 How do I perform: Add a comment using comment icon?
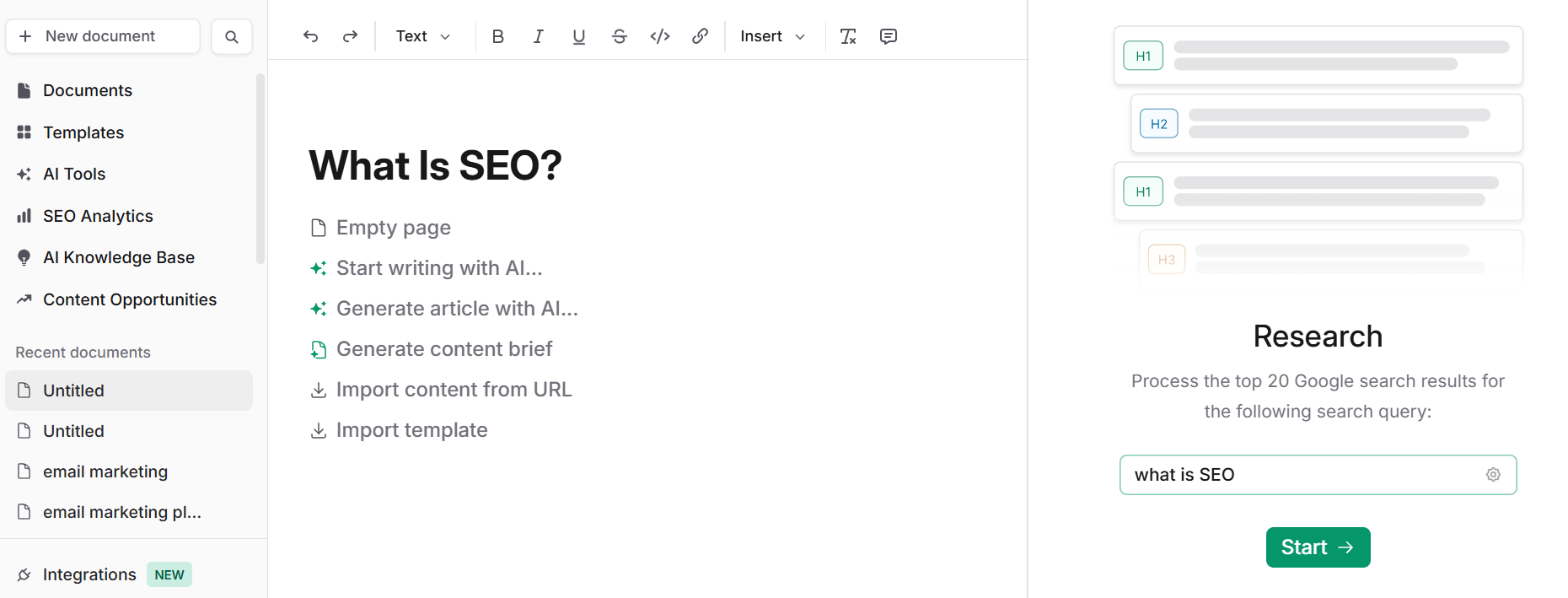[888, 36]
